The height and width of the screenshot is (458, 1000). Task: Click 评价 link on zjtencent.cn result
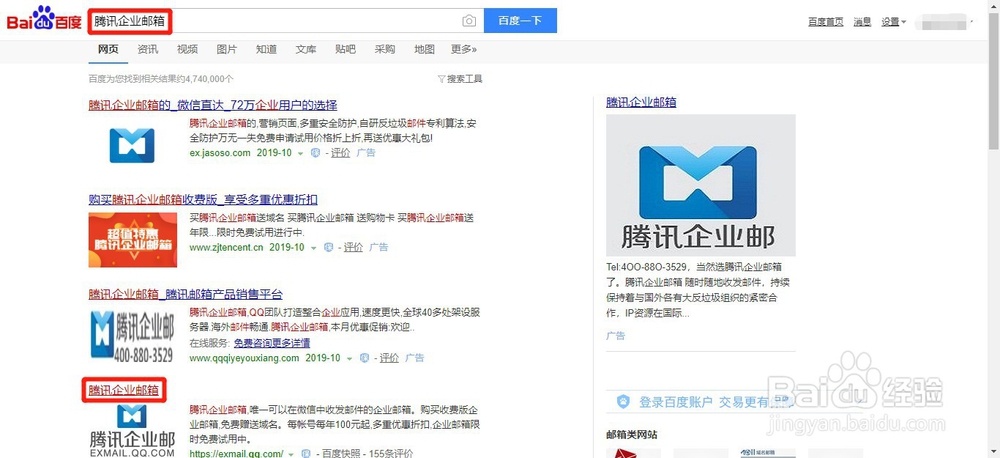click(353, 247)
